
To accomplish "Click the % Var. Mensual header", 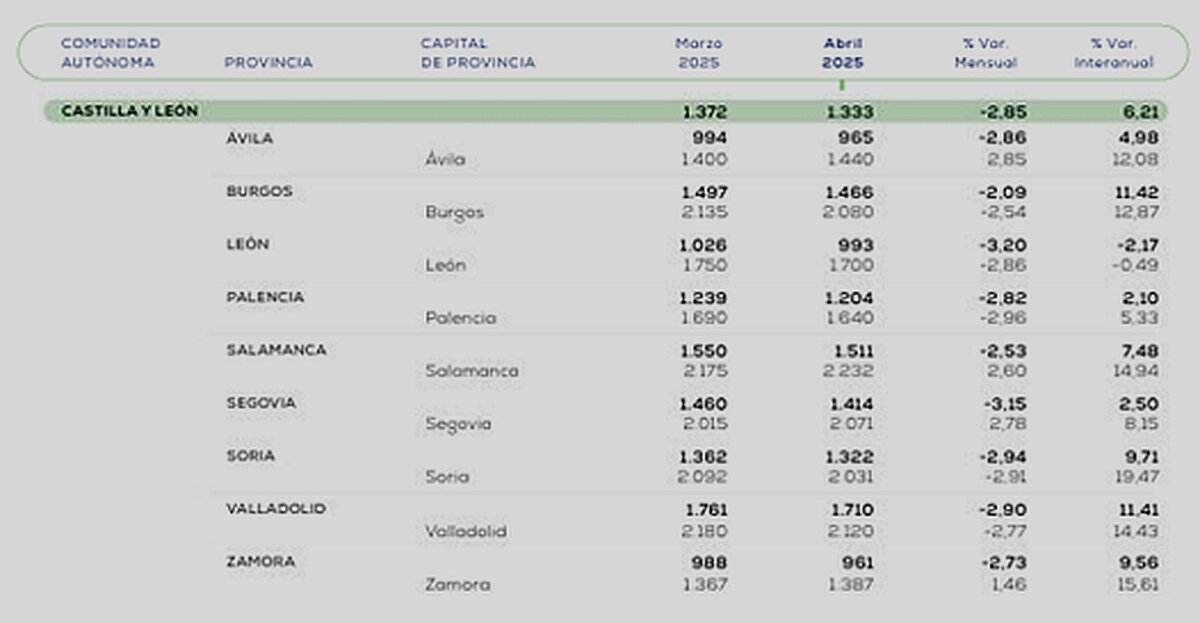I will (x=987, y=53).
